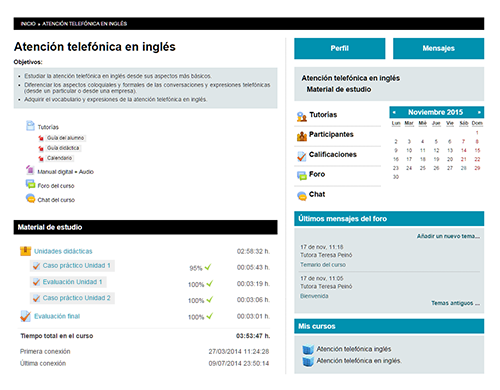The height and width of the screenshot is (390, 500).
Task: Click the Tutorías label in course resources
Action: (48, 127)
